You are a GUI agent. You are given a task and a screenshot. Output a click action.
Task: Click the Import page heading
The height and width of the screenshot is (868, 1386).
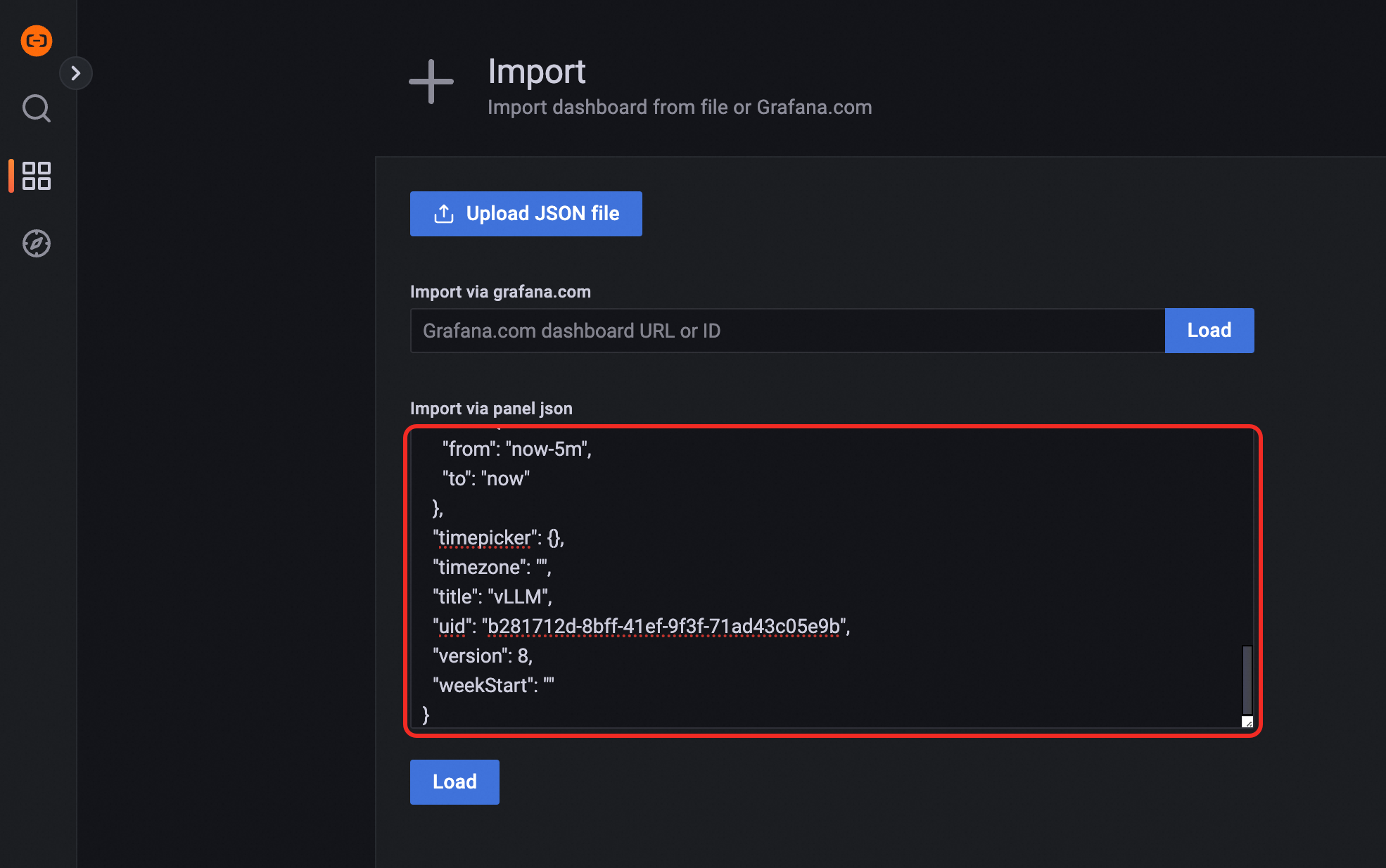tap(537, 72)
